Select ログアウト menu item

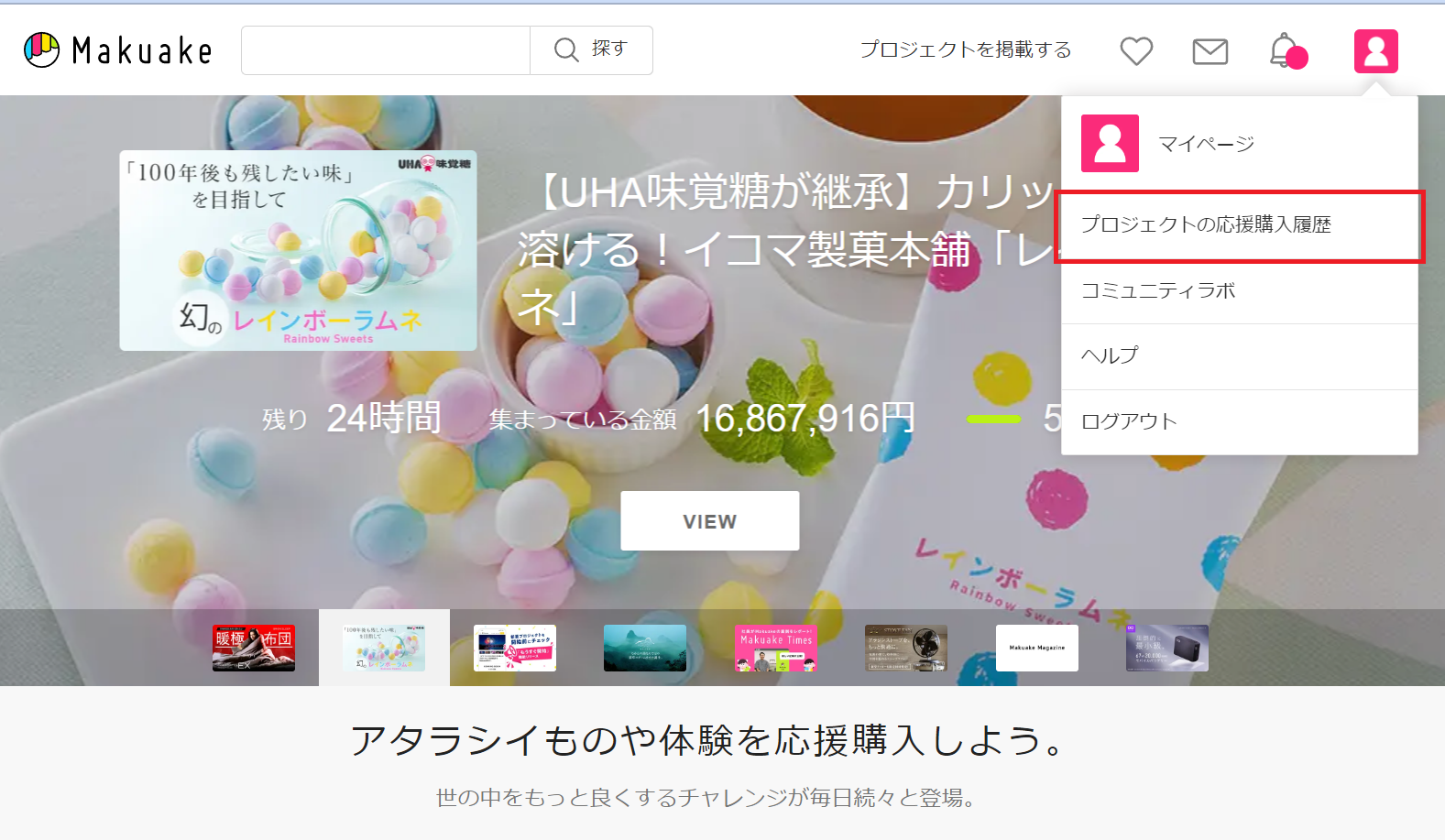coord(1240,421)
